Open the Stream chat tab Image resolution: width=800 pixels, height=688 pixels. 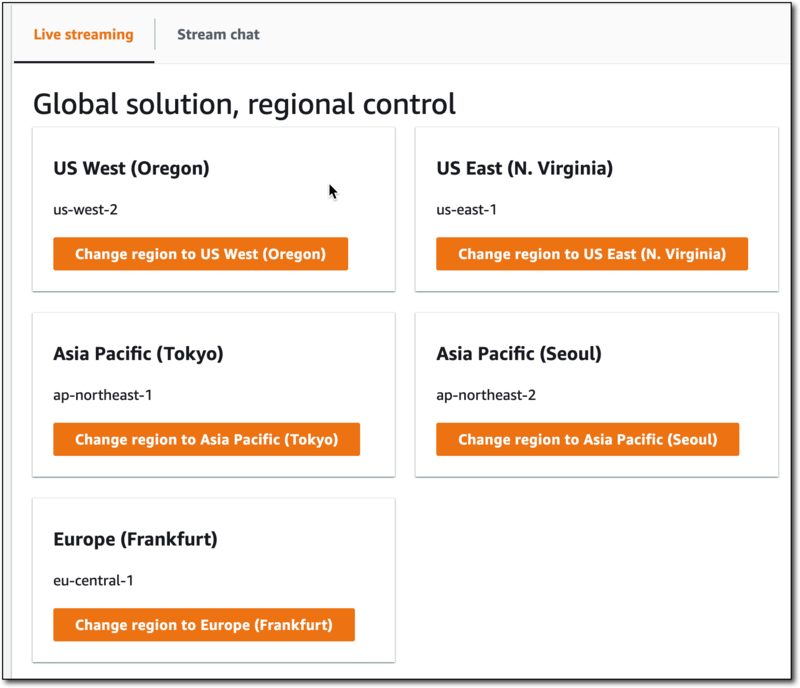[x=218, y=34]
